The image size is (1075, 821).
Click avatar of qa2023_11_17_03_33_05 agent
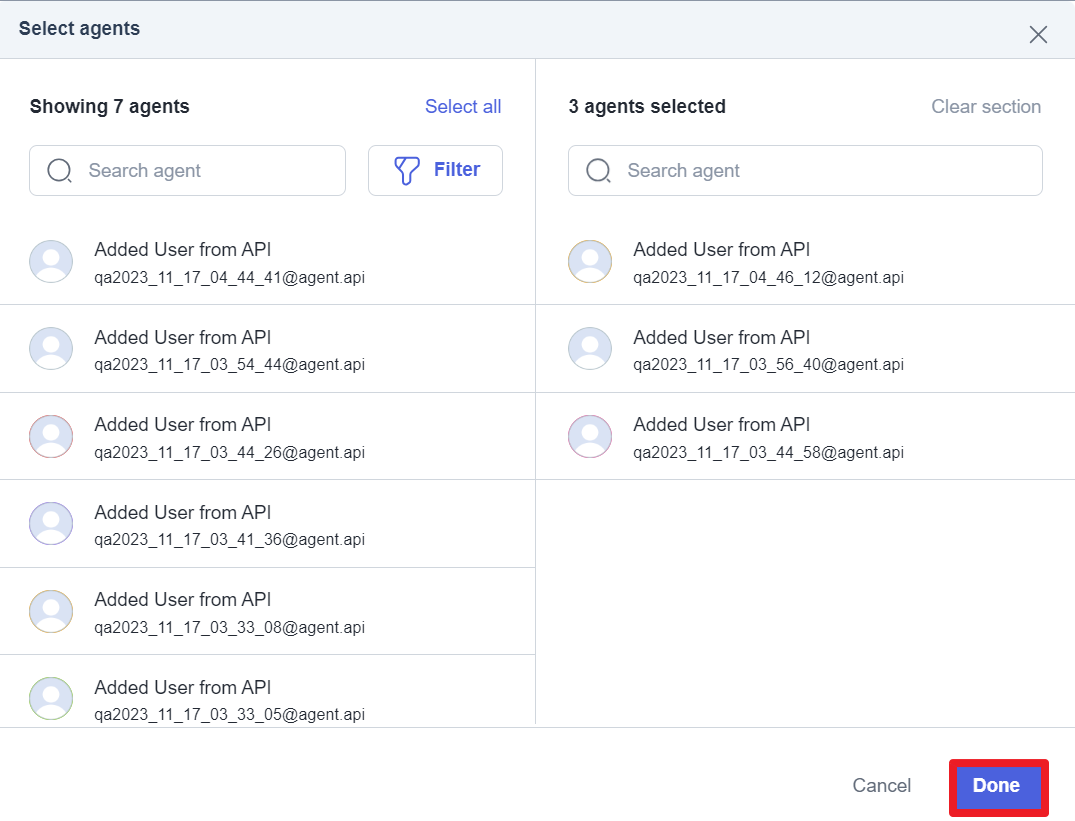click(x=51, y=698)
